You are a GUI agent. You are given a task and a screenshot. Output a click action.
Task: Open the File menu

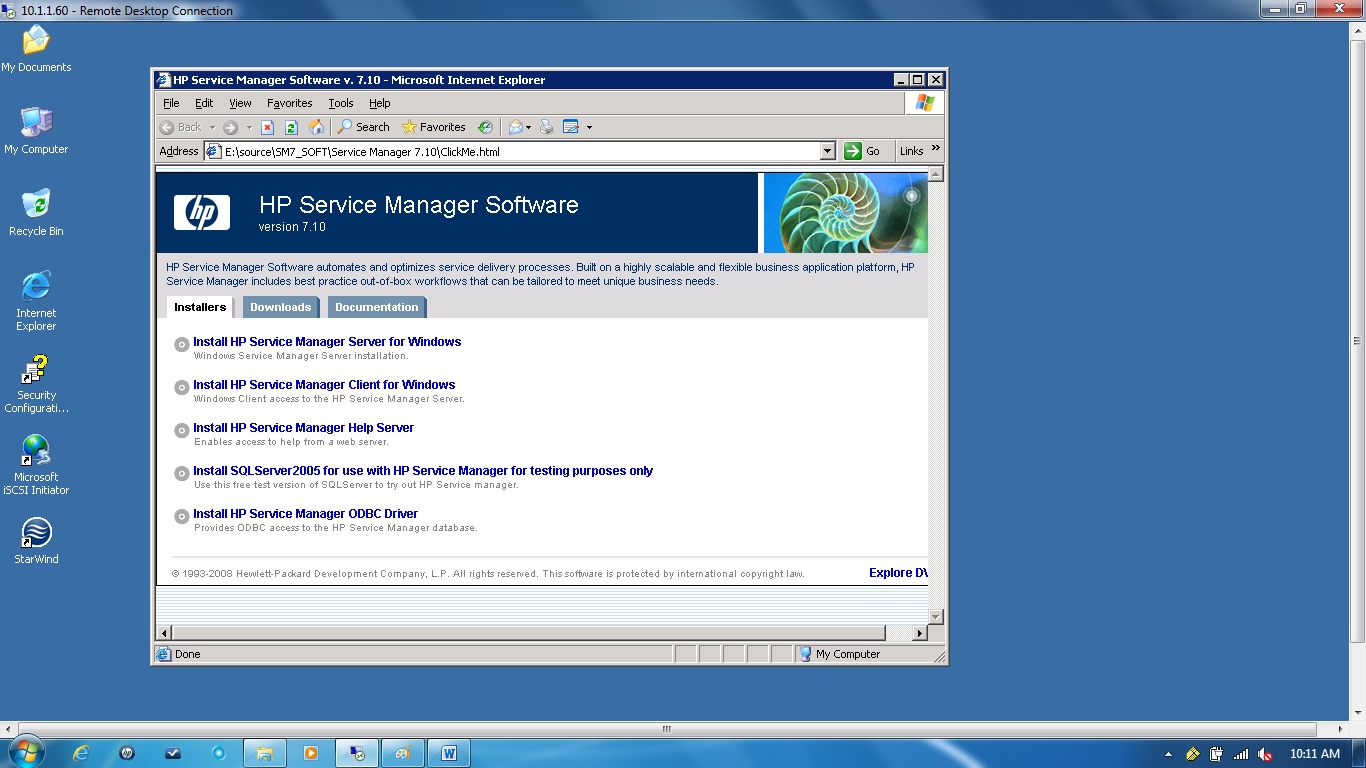point(171,103)
